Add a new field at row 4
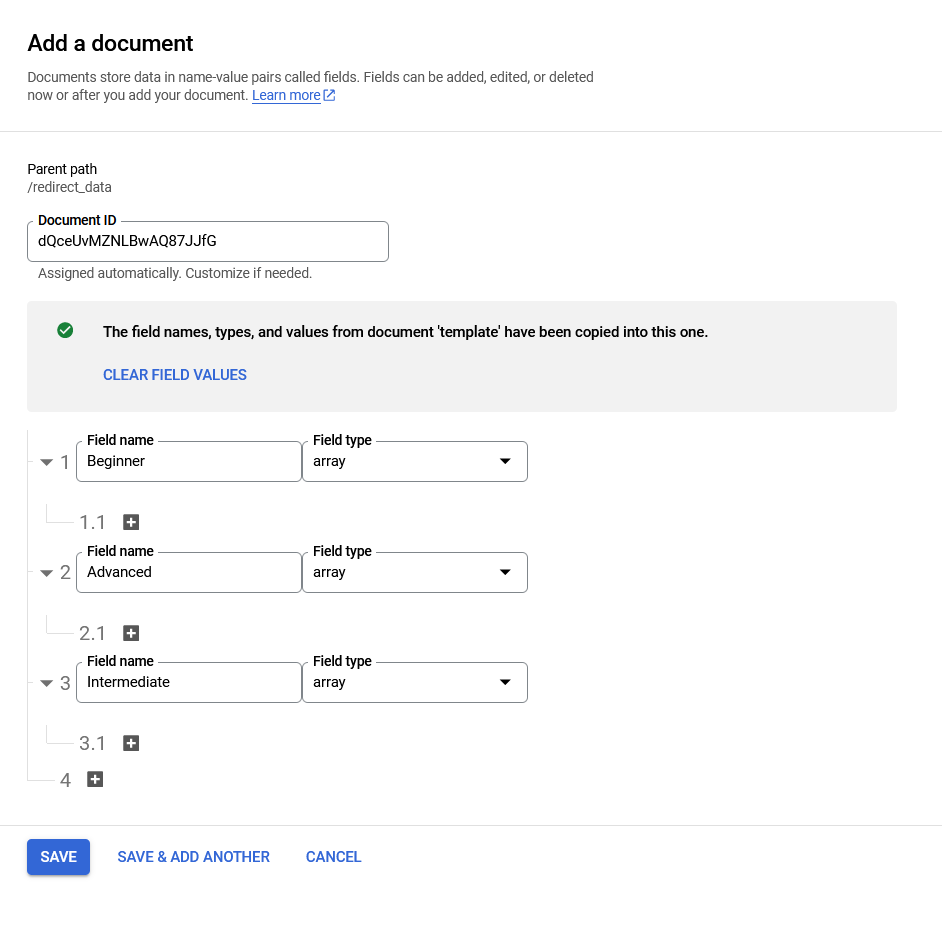This screenshot has width=942, height=936. pyautogui.click(x=95, y=779)
